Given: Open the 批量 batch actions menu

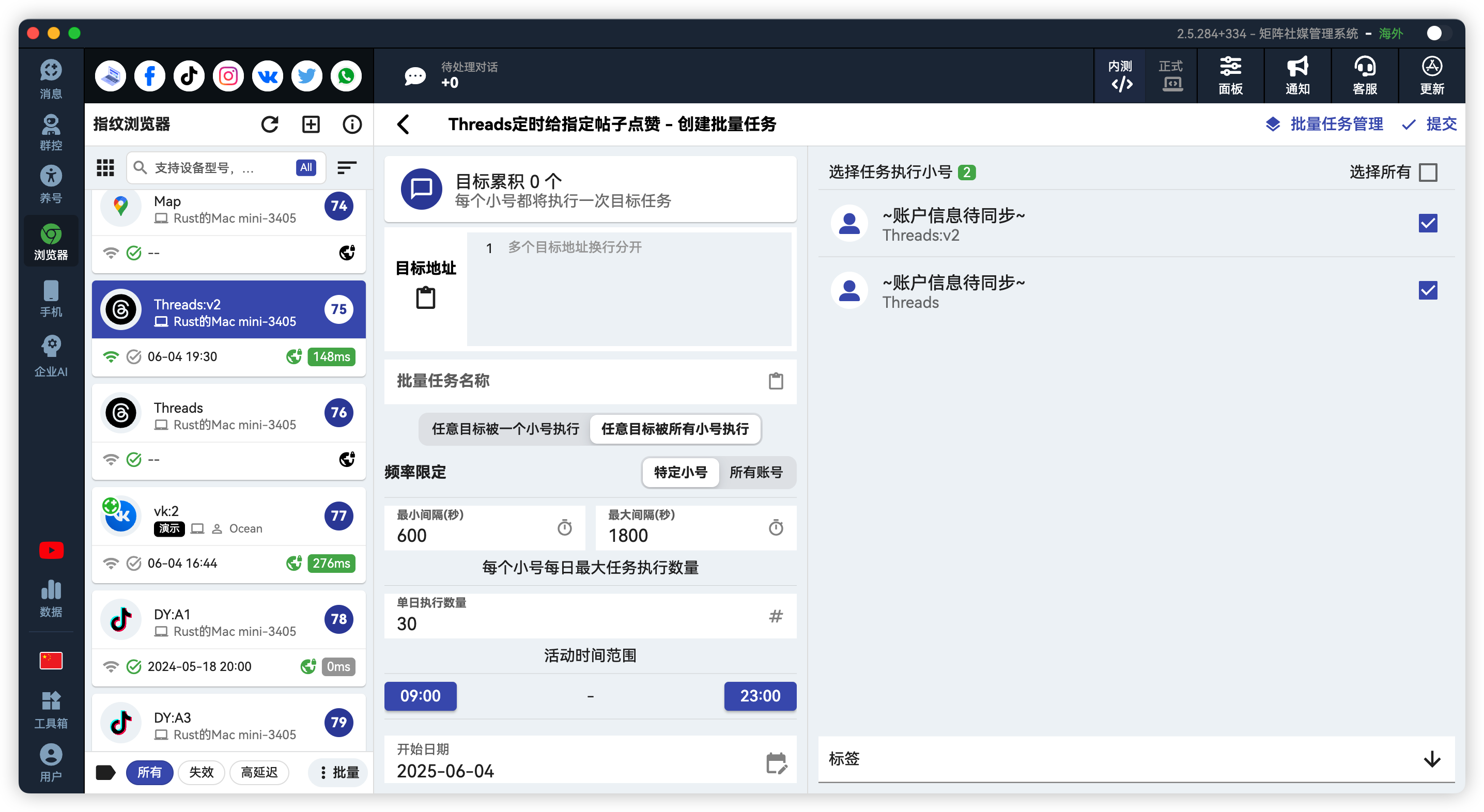Looking at the screenshot, I should [339, 772].
